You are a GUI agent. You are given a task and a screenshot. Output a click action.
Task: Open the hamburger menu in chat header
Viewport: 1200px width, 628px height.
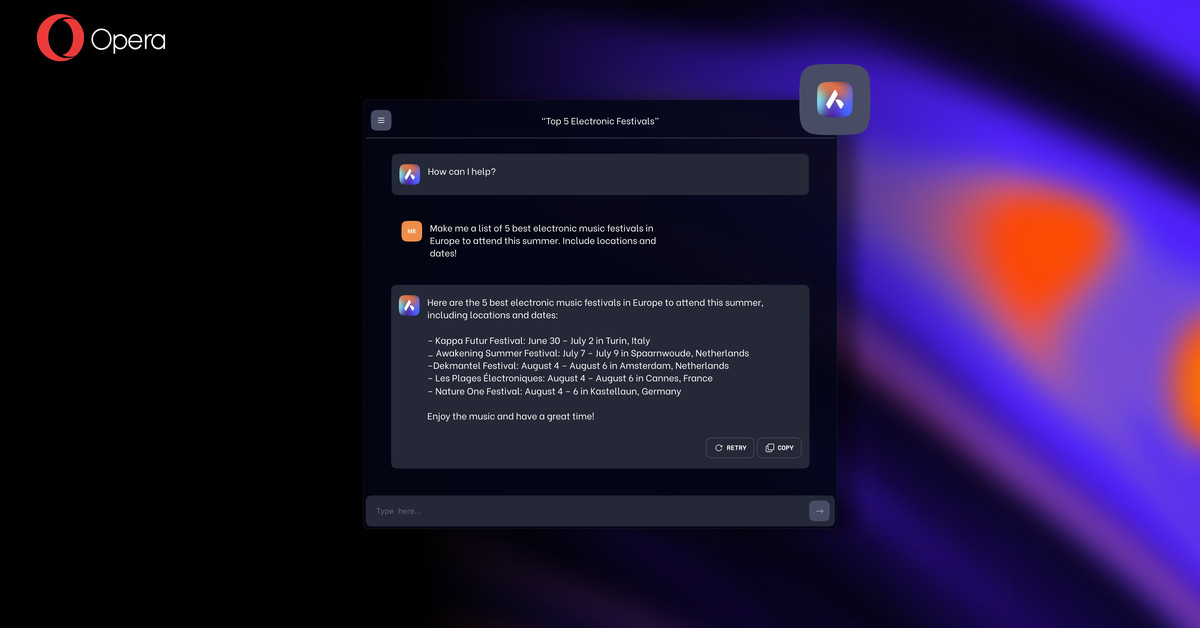pyautogui.click(x=381, y=120)
